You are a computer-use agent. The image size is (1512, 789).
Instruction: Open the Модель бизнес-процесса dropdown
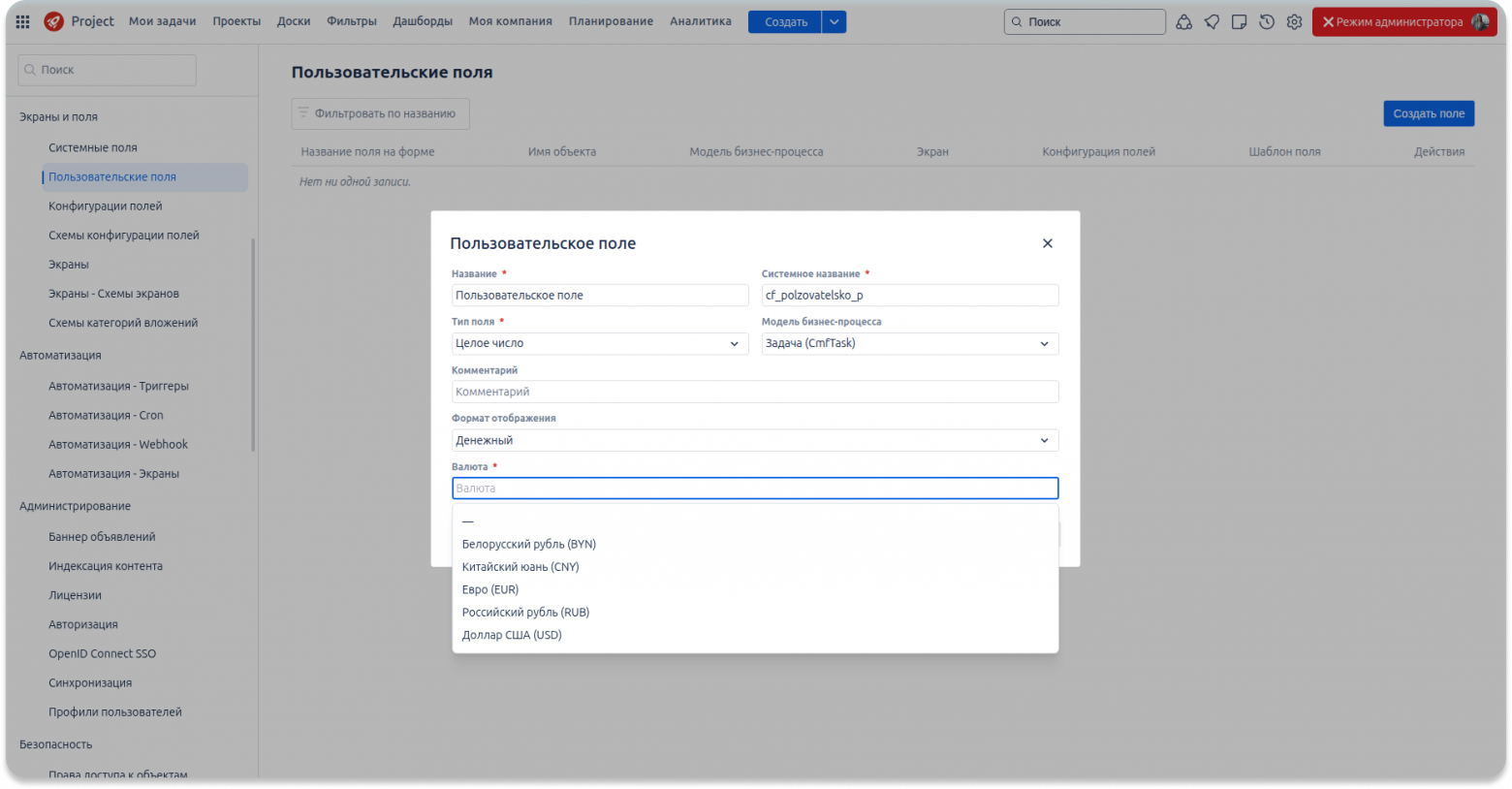(x=909, y=343)
